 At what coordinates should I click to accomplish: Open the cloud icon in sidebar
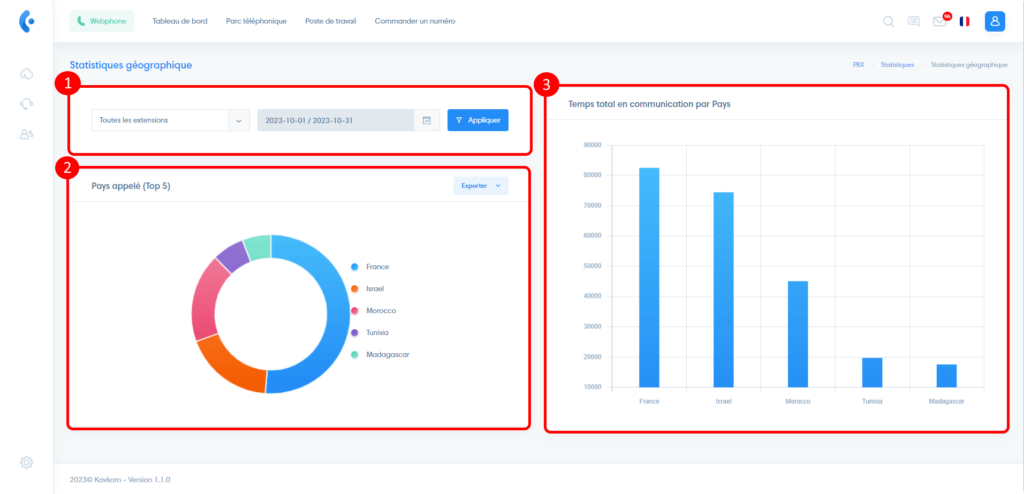tap(27, 74)
